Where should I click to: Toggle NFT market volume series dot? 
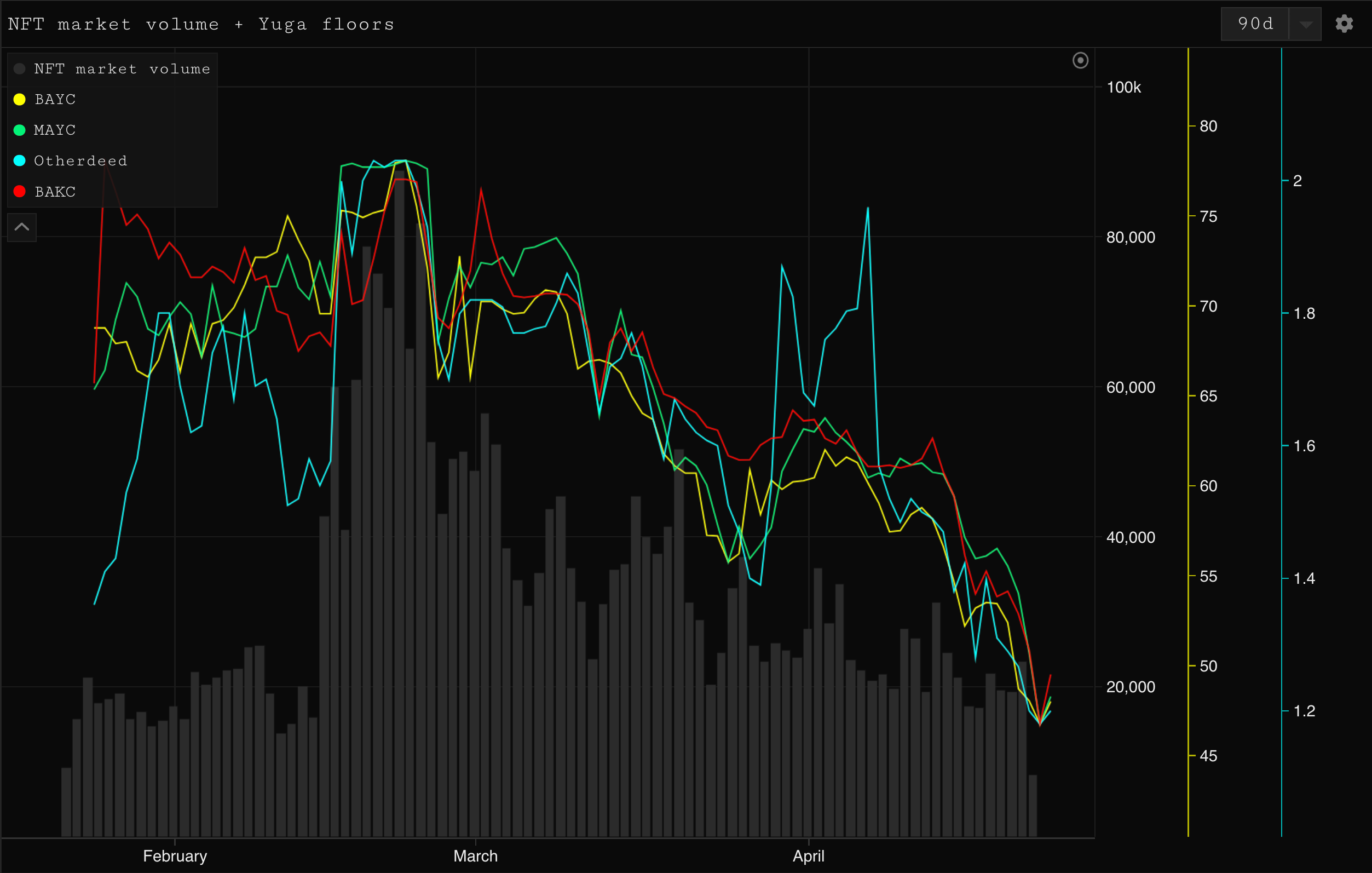[19, 69]
